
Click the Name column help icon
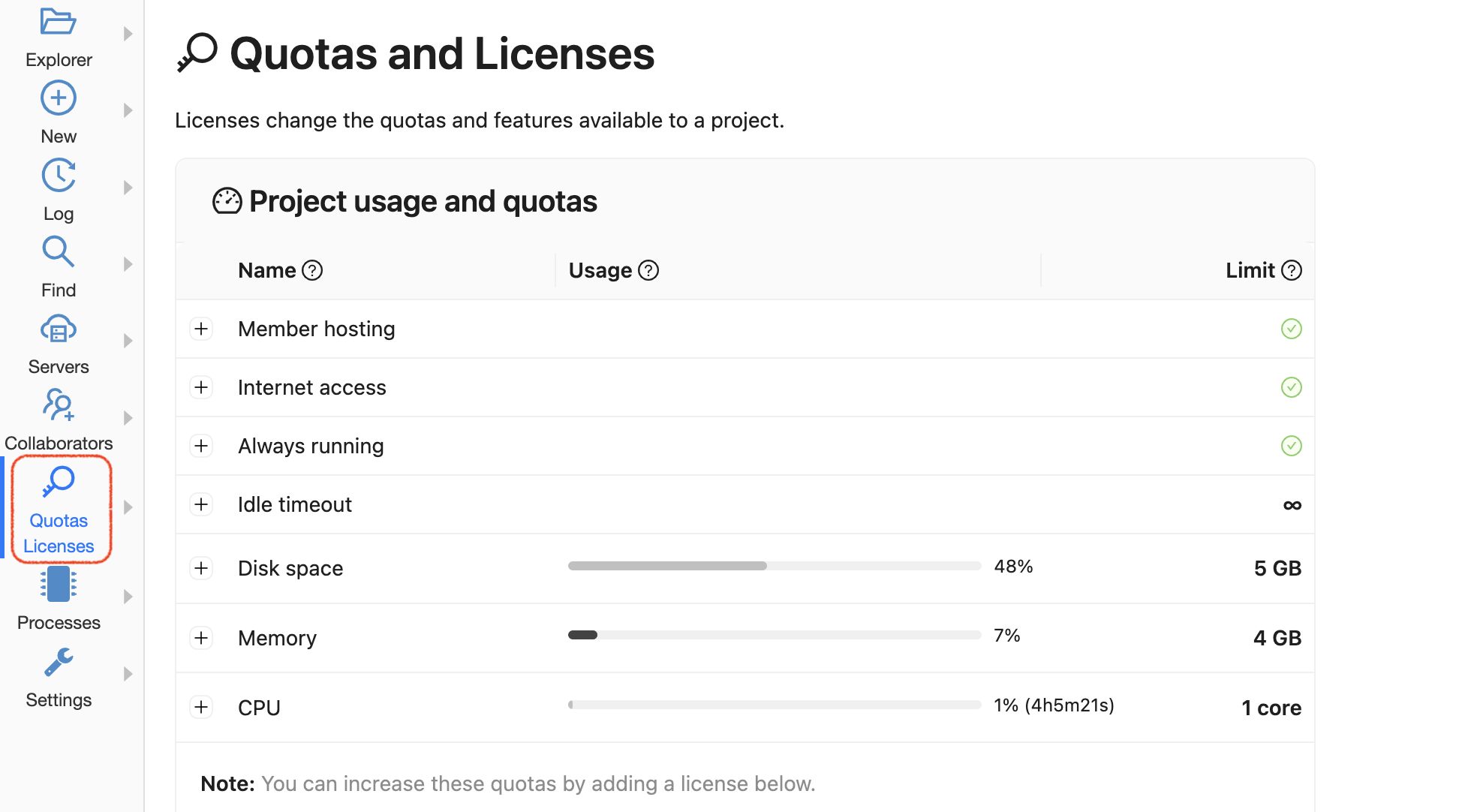tap(312, 270)
